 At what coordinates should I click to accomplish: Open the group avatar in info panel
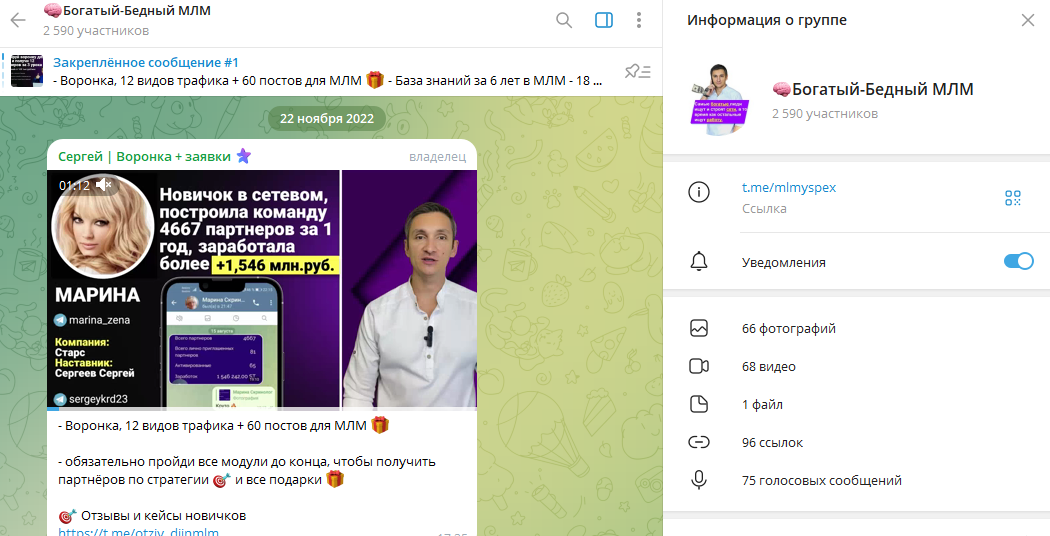click(x=719, y=100)
